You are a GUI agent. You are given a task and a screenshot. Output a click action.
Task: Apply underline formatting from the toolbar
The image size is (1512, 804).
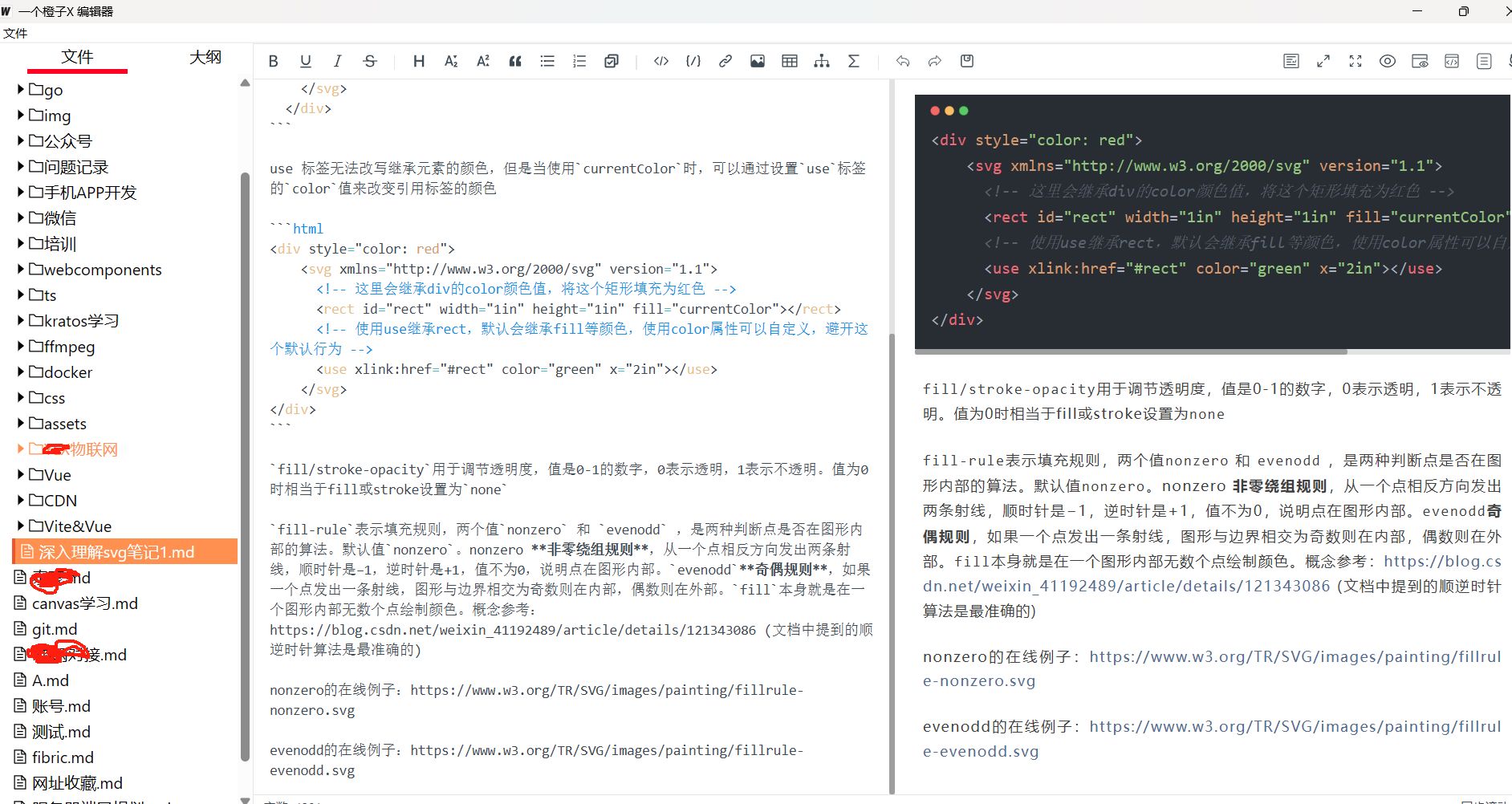pos(306,61)
